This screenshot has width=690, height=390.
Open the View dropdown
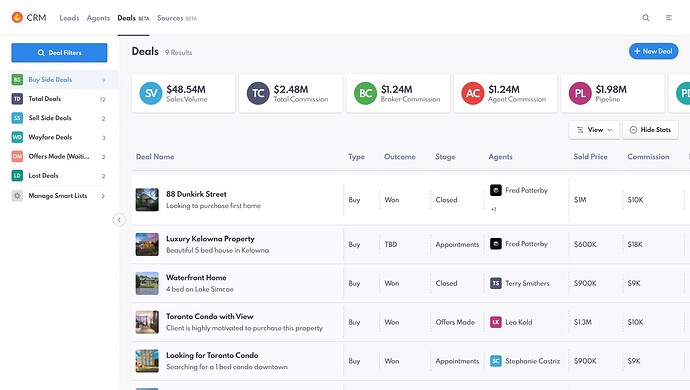(x=594, y=130)
